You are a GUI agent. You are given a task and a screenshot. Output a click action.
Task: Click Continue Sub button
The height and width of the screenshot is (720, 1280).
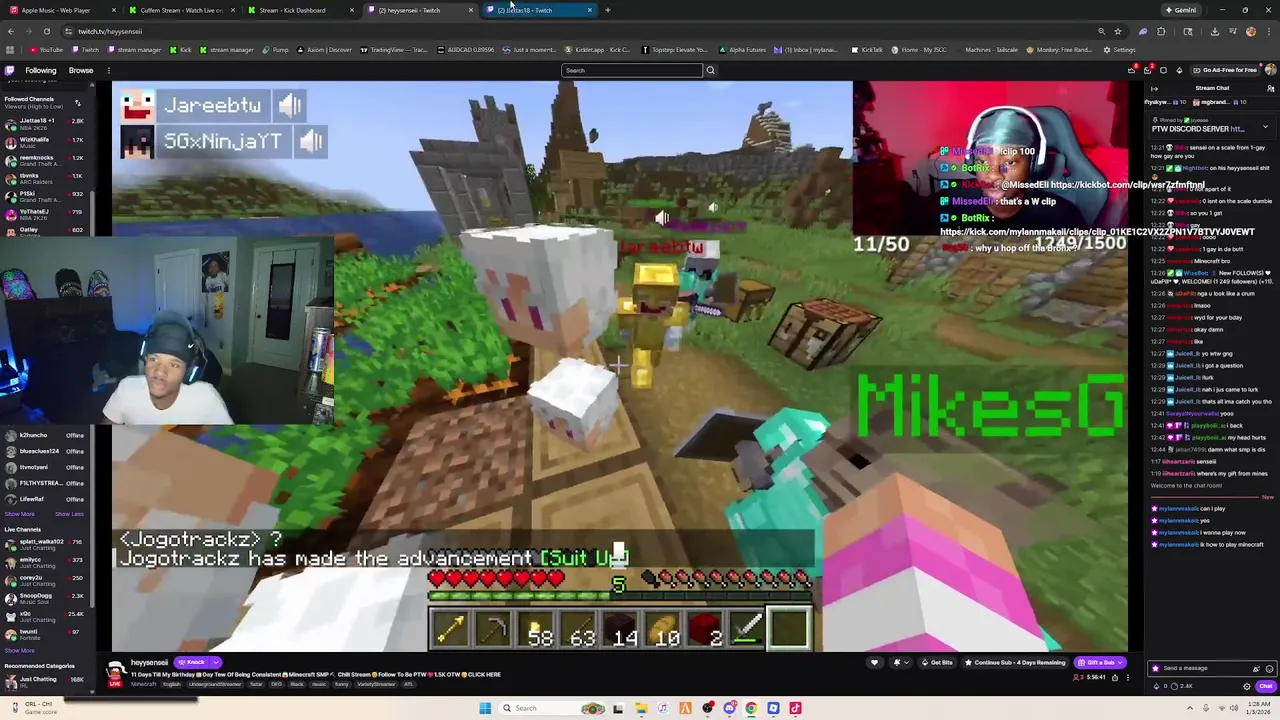pos(1015,662)
